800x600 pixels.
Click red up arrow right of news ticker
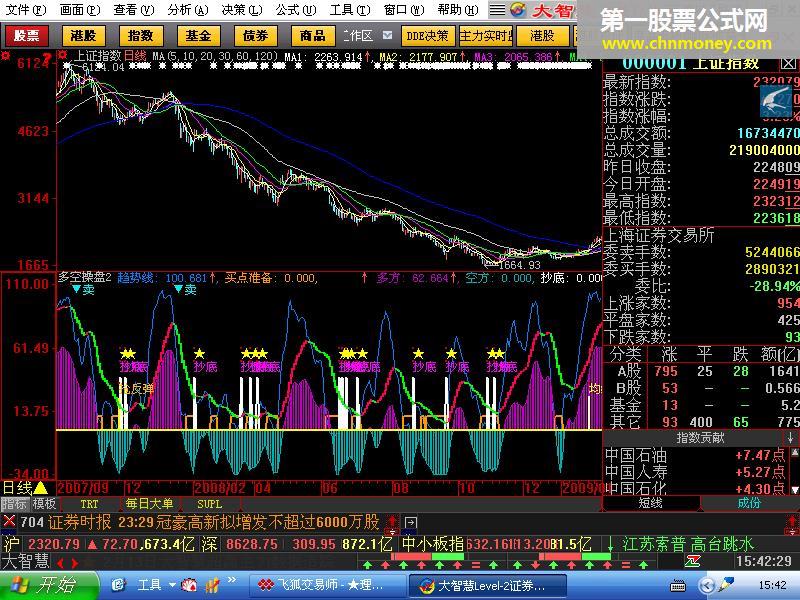[x=392, y=522]
